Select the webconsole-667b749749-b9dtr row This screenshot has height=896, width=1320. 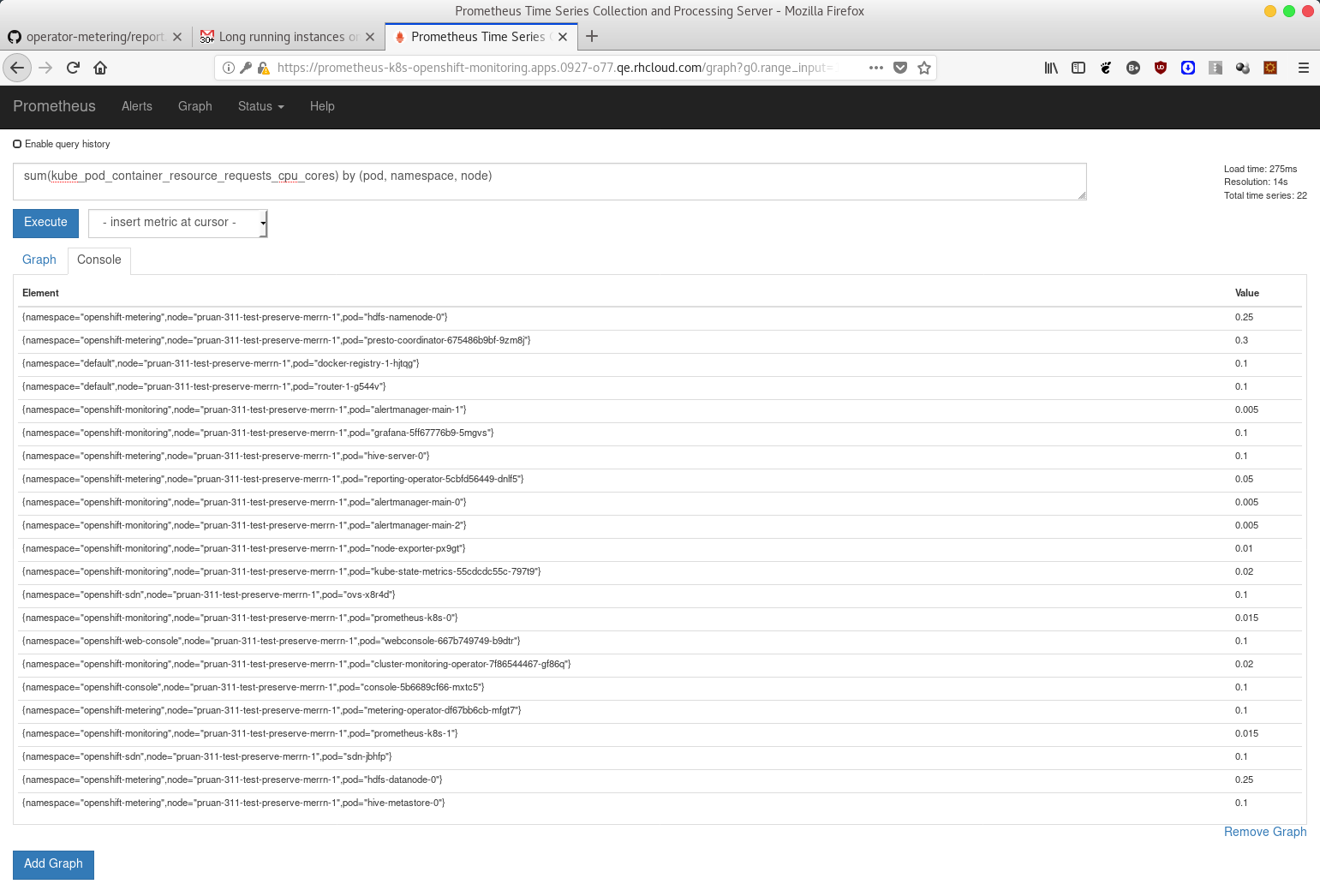click(660, 642)
